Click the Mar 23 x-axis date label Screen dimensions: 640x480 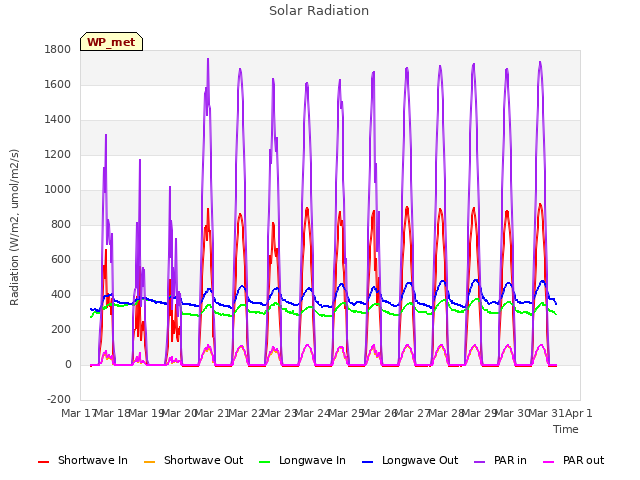[x=279, y=413]
